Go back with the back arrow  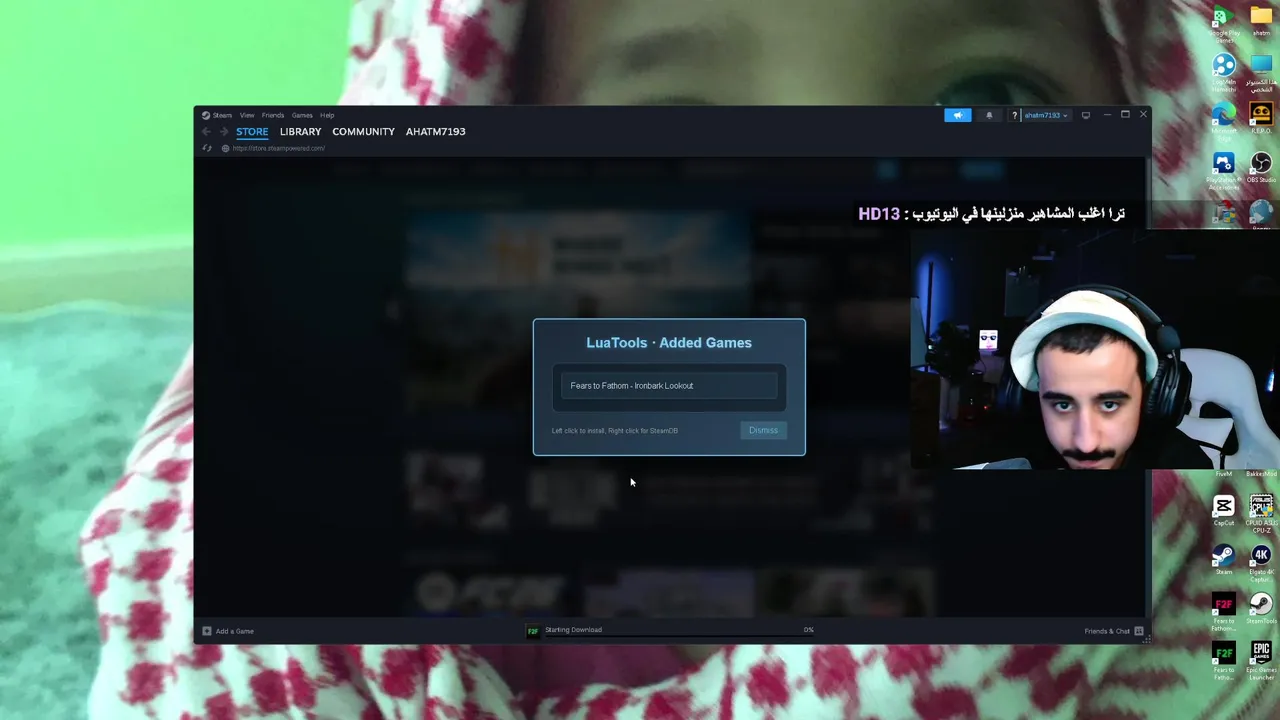pyautogui.click(x=206, y=132)
